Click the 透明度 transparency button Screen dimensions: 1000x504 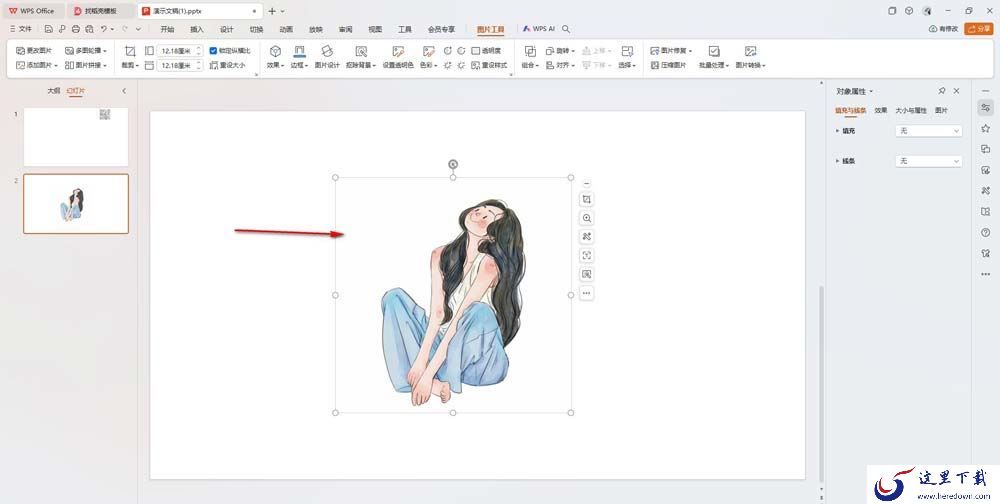point(486,50)
